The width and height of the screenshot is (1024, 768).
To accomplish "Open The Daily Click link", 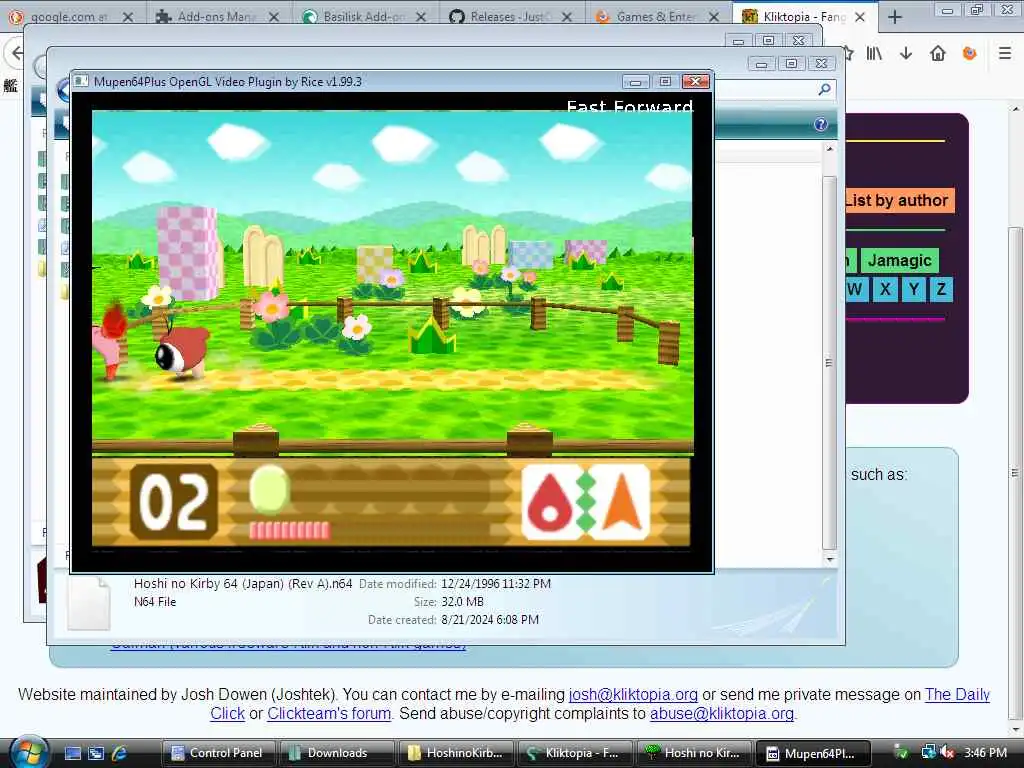I will click(x=957, y=694).
